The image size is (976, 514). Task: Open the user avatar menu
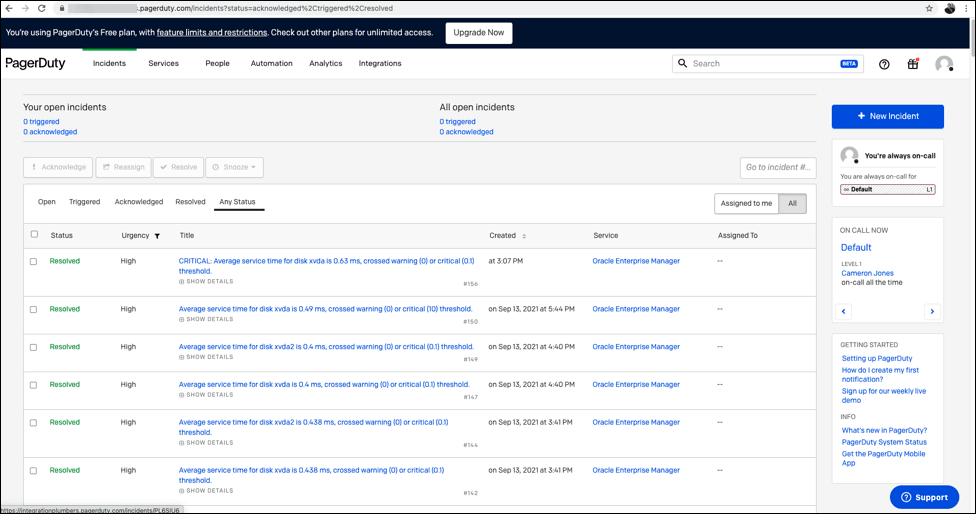click(x=944, y=64)
